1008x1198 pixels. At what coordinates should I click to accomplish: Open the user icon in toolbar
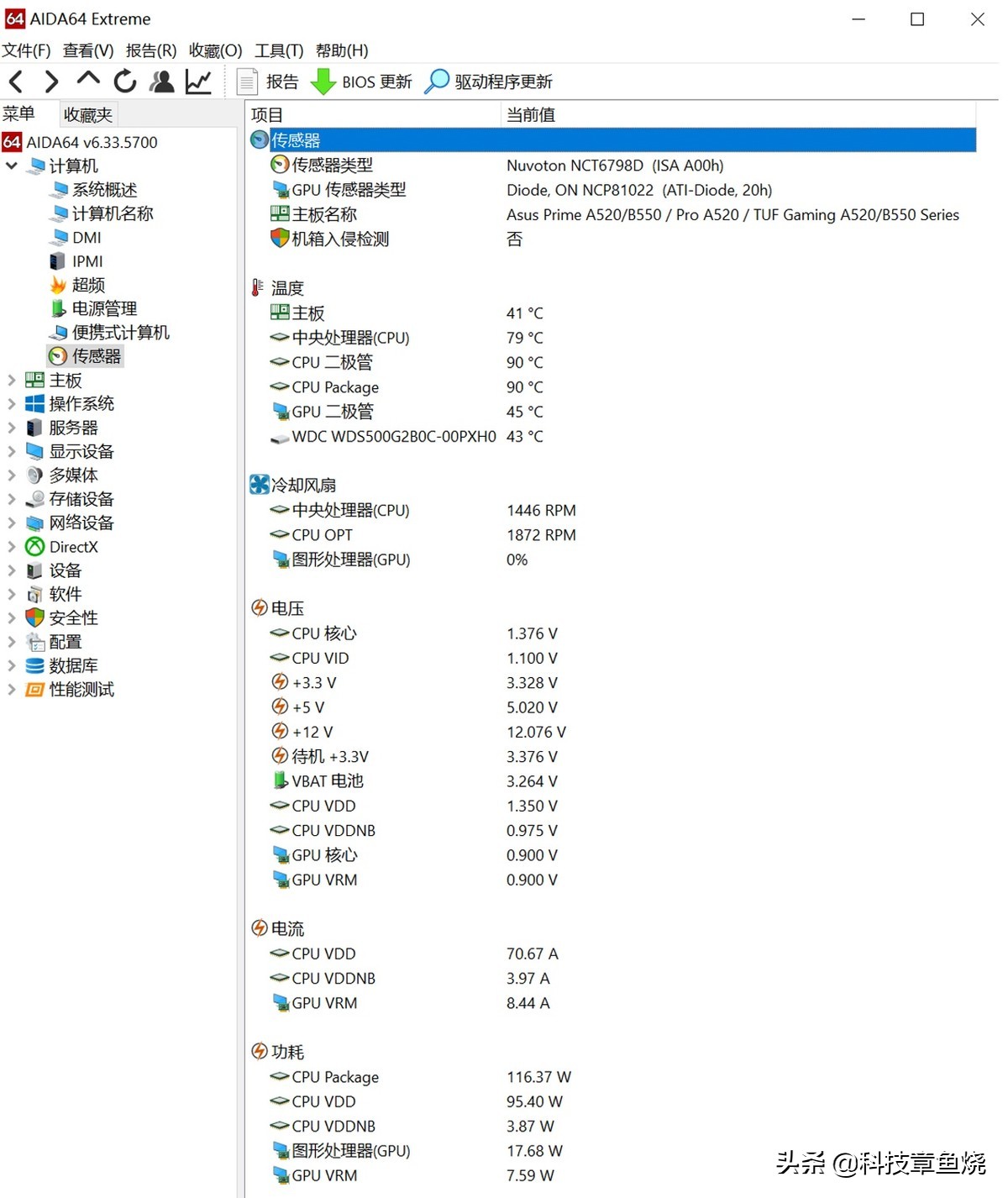point(161,81)
